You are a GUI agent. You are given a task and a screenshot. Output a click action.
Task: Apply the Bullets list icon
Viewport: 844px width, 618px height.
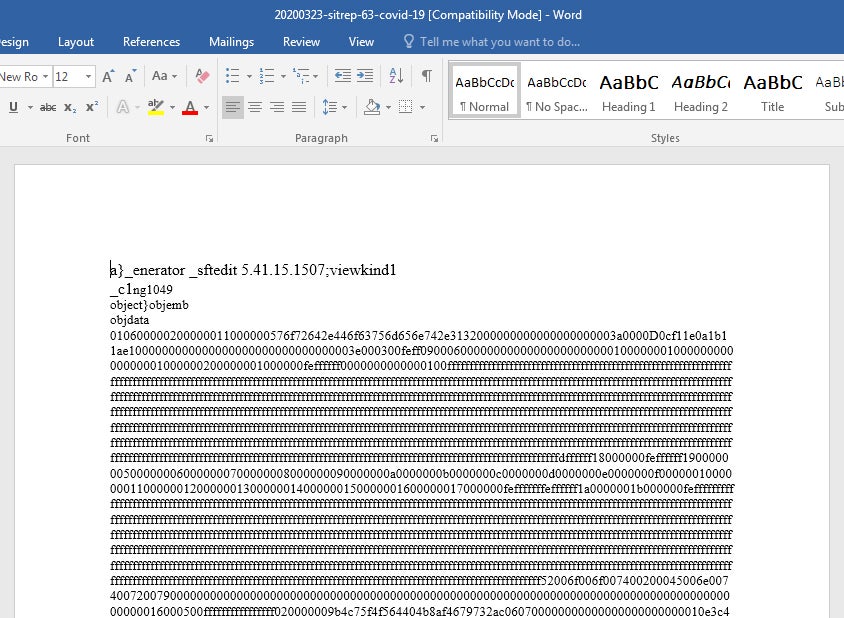click(232, 76)
